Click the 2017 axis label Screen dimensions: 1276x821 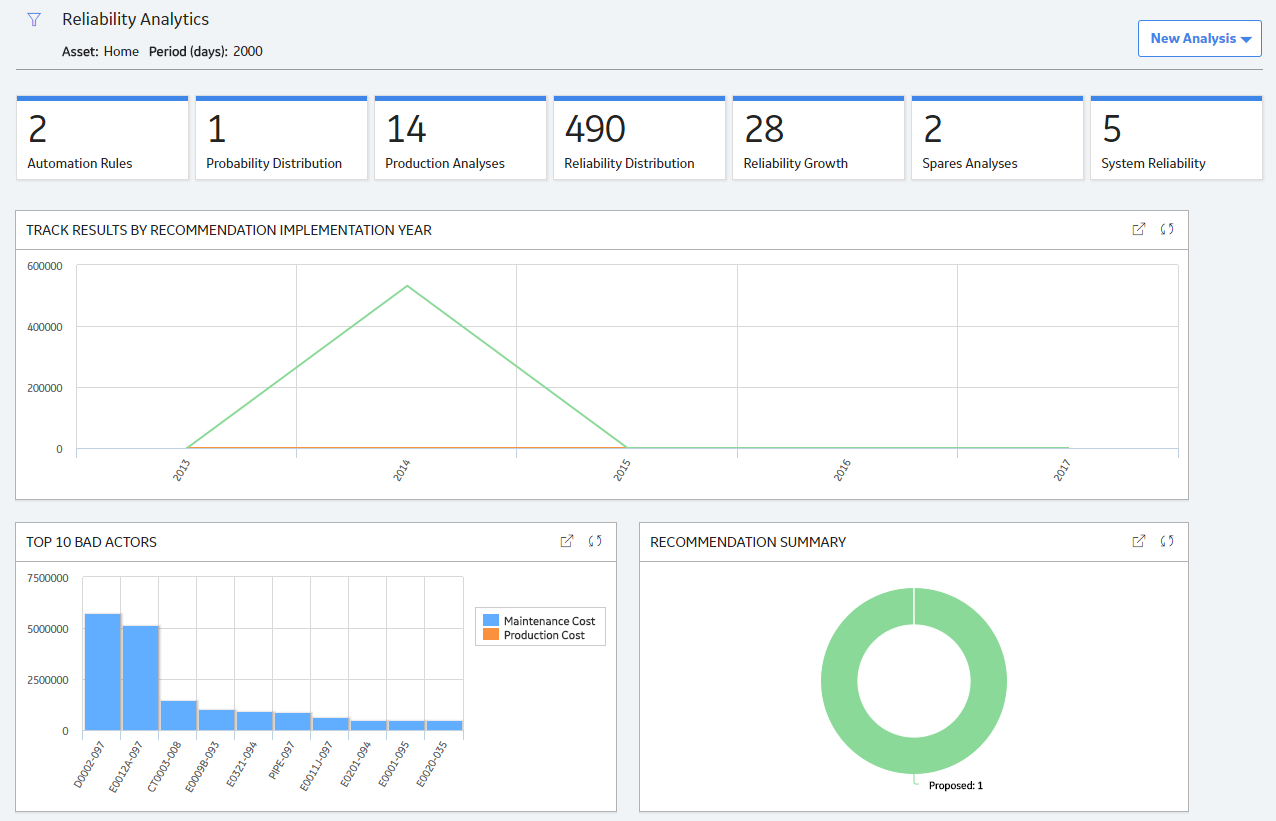pos(1063,471)
